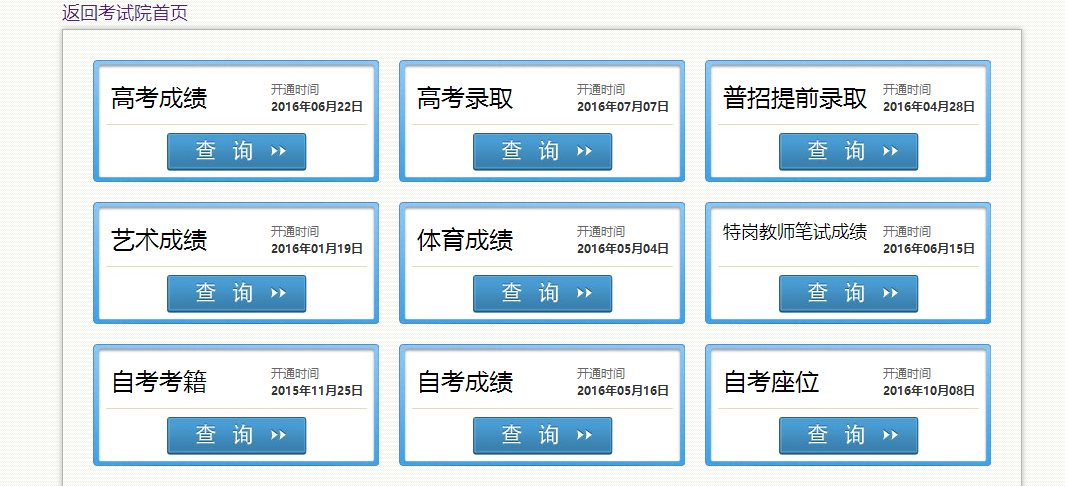Select the 体育成绩 card title
Viewport: 1065px width, 486px height.
coord(465,240)
